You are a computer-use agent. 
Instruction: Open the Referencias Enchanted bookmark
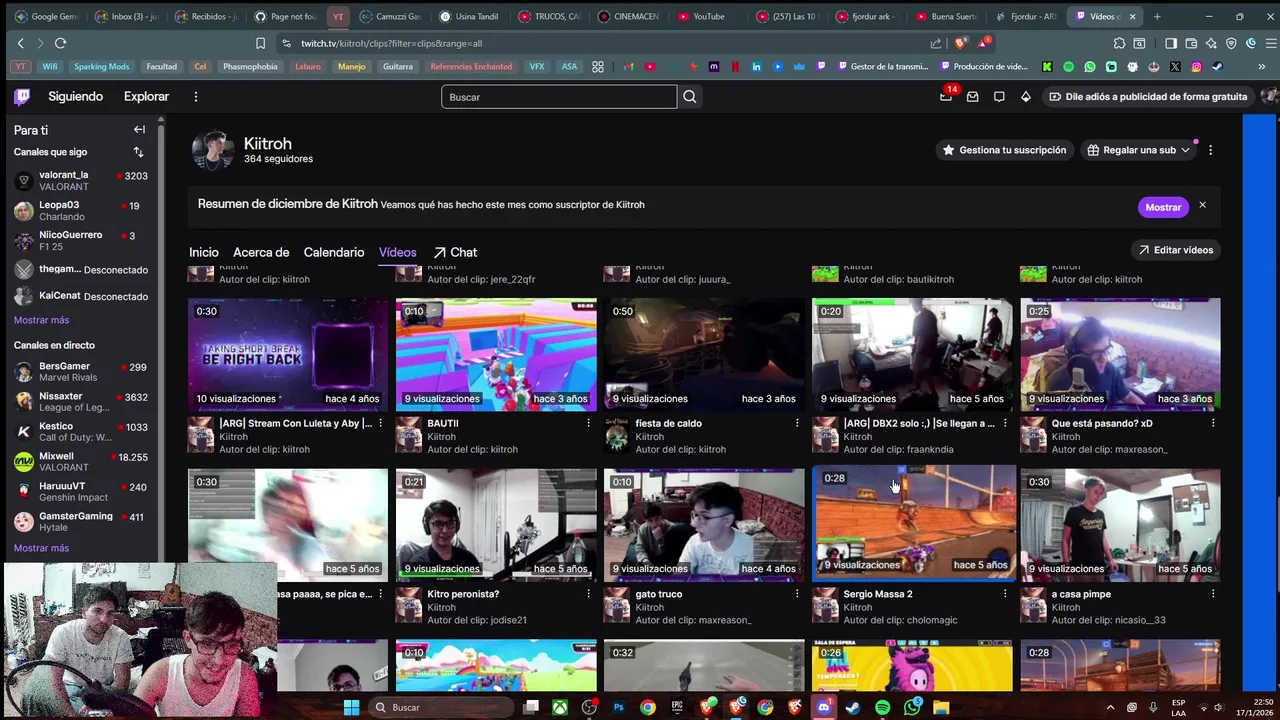[x=471, y=67]
